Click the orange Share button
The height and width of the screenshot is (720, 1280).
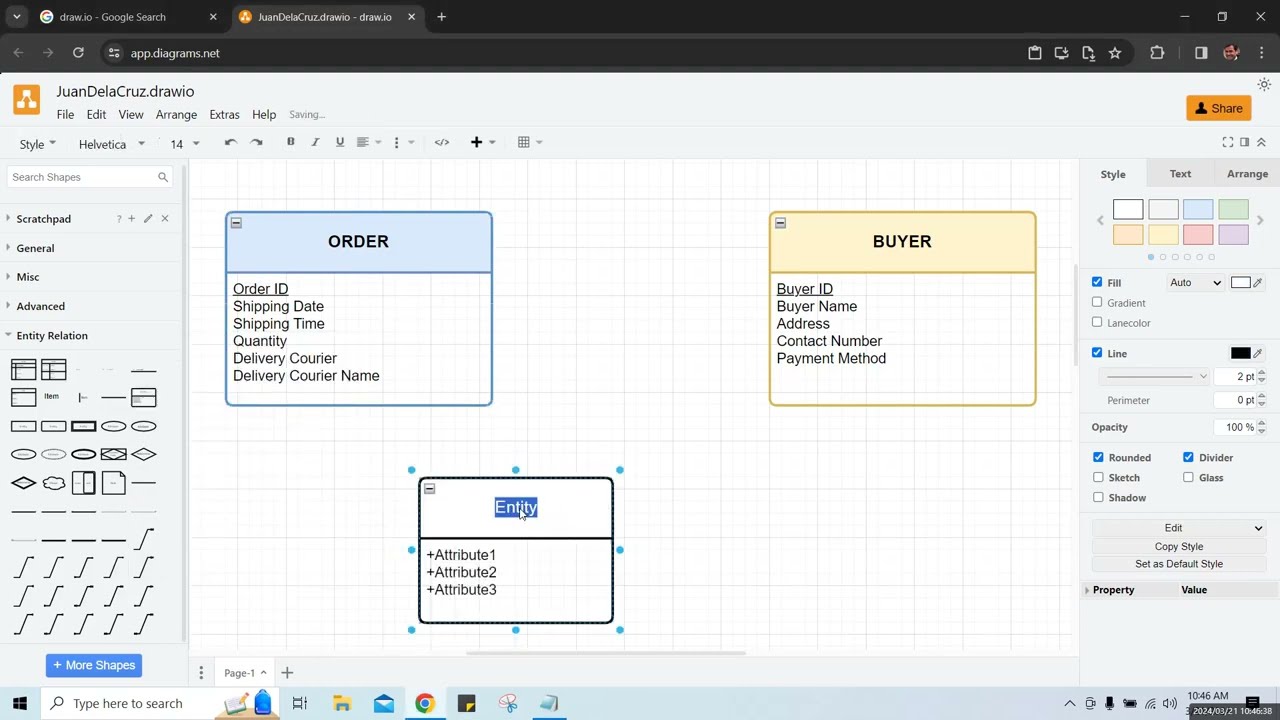pyautogui.click(x=1219, y=108)
